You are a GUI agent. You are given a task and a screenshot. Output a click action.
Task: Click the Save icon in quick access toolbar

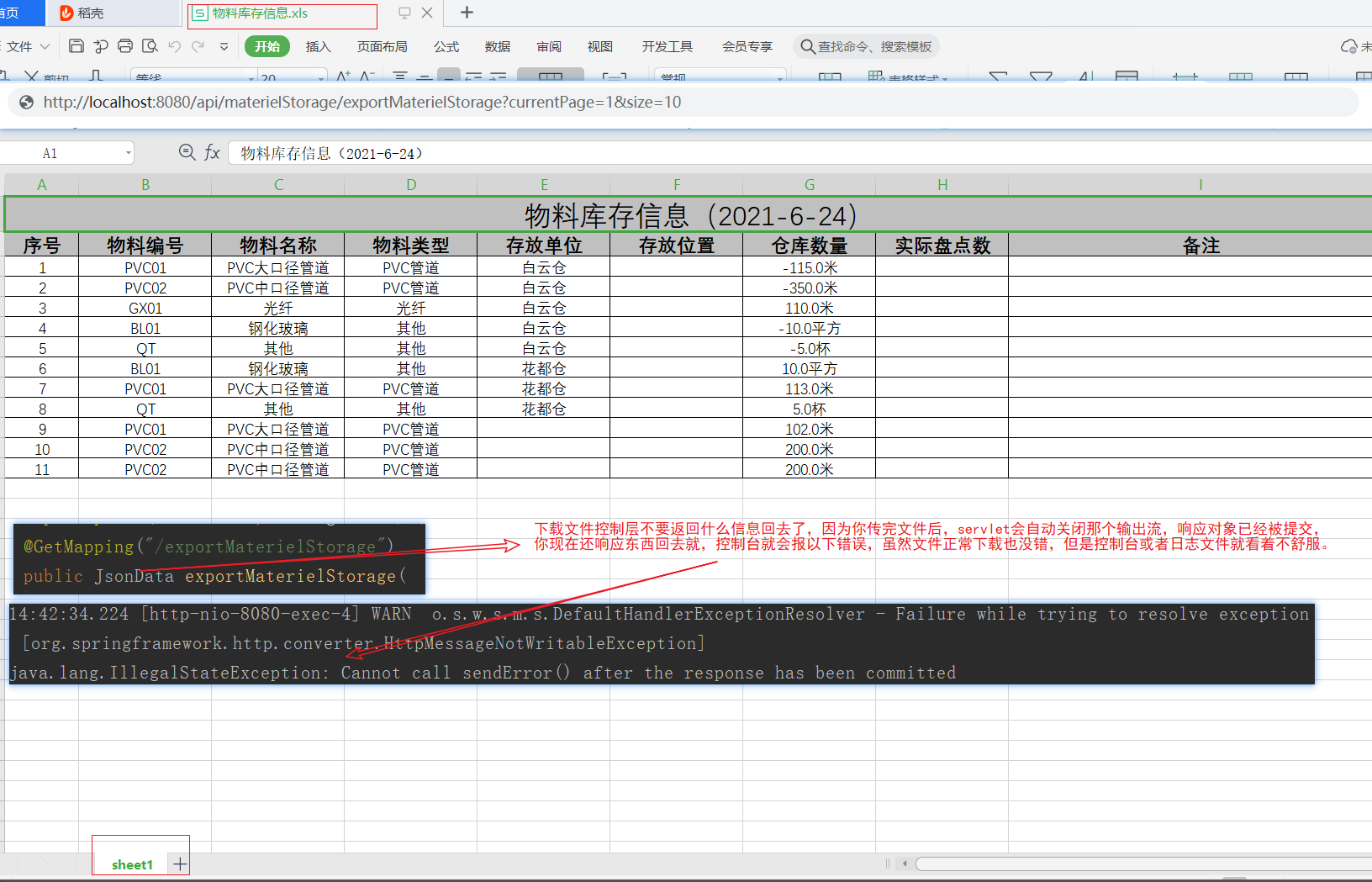point(77,46)
